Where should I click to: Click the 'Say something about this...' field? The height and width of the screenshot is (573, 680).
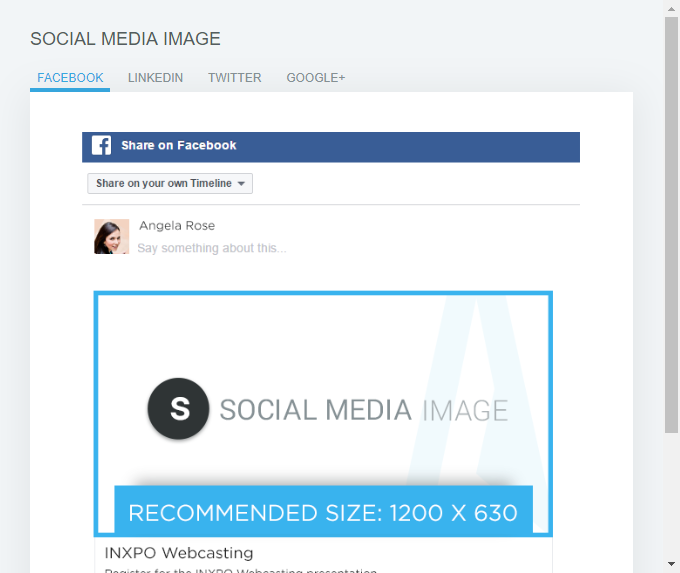click(x=212, y=248)
